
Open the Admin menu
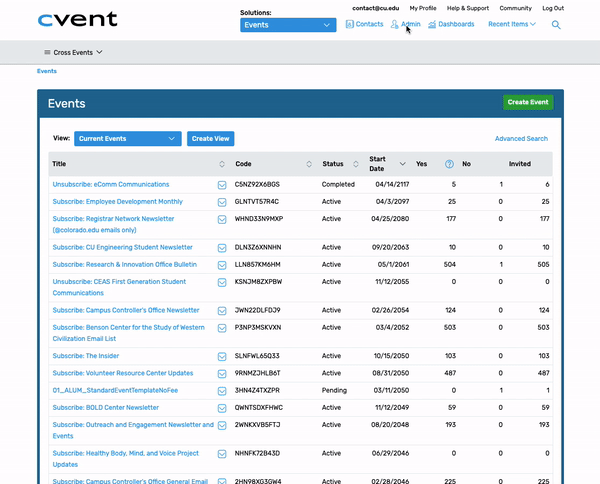point(406,24)
